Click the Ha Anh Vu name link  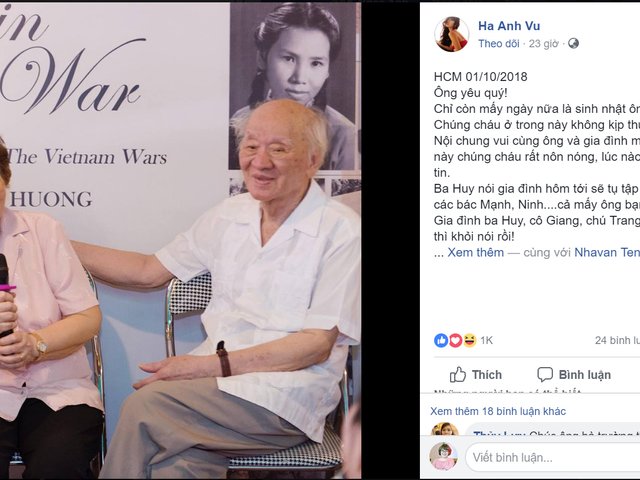509,26
